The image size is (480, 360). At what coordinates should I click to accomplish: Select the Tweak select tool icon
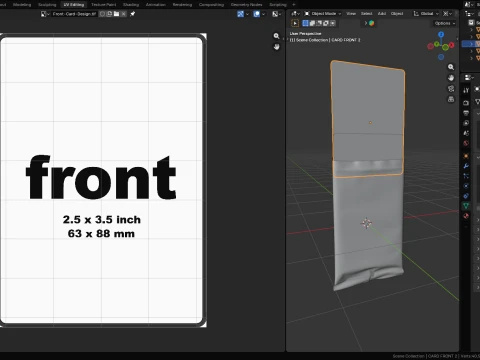295,23
